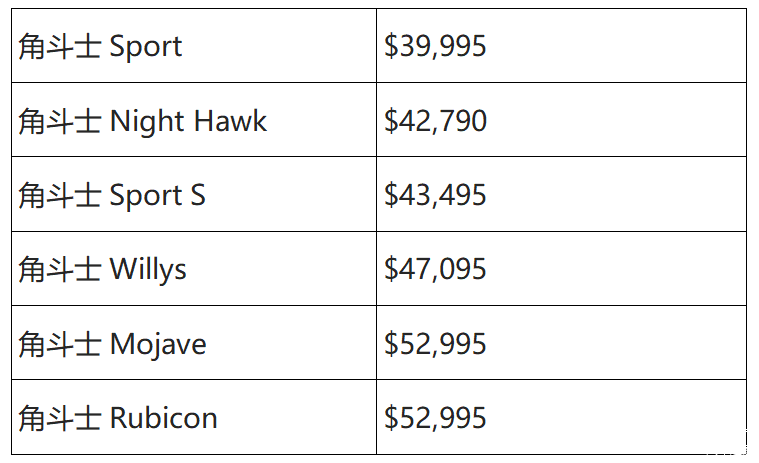Screen dimensions: 759x463
Task: Click the 角斗士 Willys cell
Action: pos(102,269)
